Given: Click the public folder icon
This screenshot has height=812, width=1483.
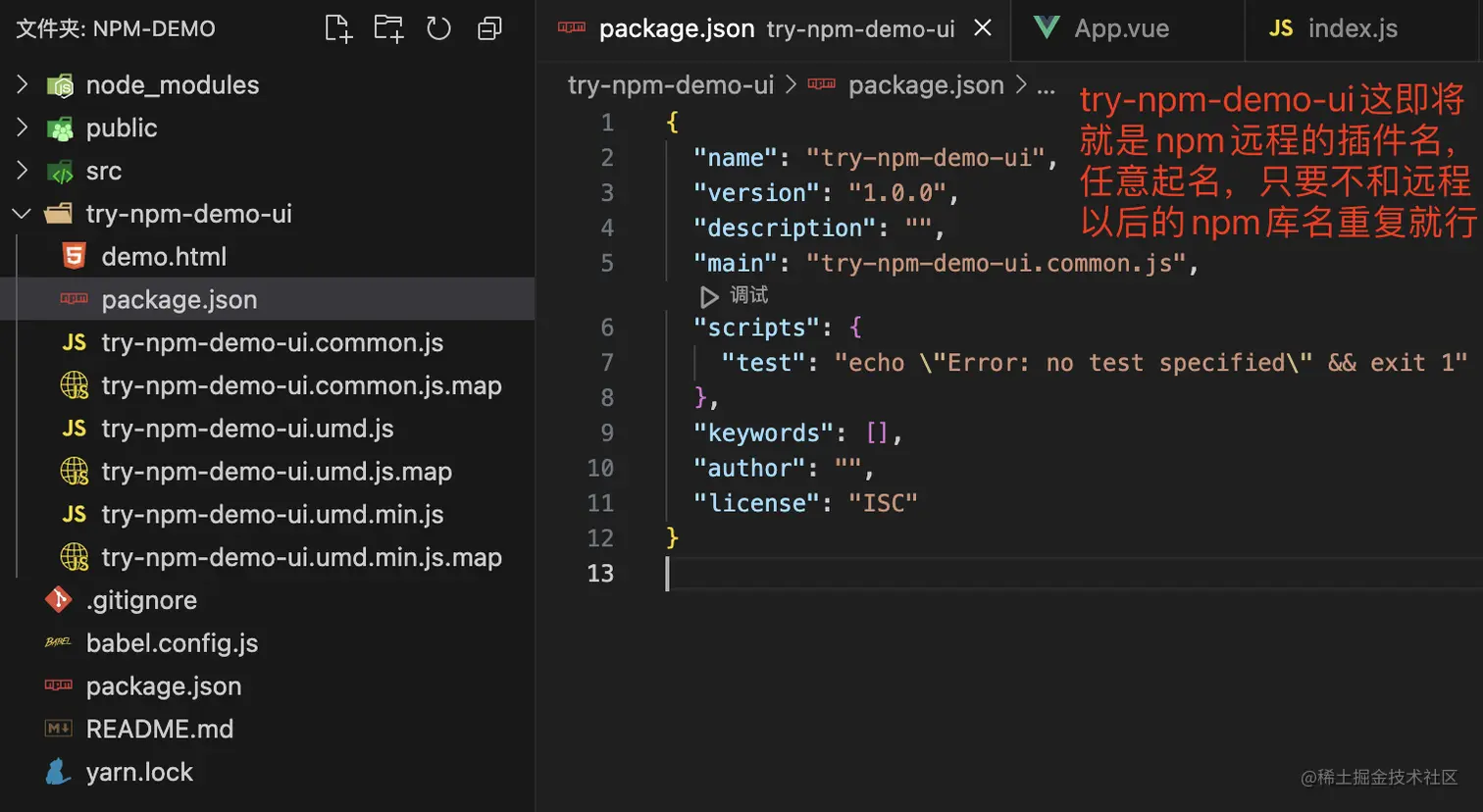Looking at the screenshot, I should (60, 129).
